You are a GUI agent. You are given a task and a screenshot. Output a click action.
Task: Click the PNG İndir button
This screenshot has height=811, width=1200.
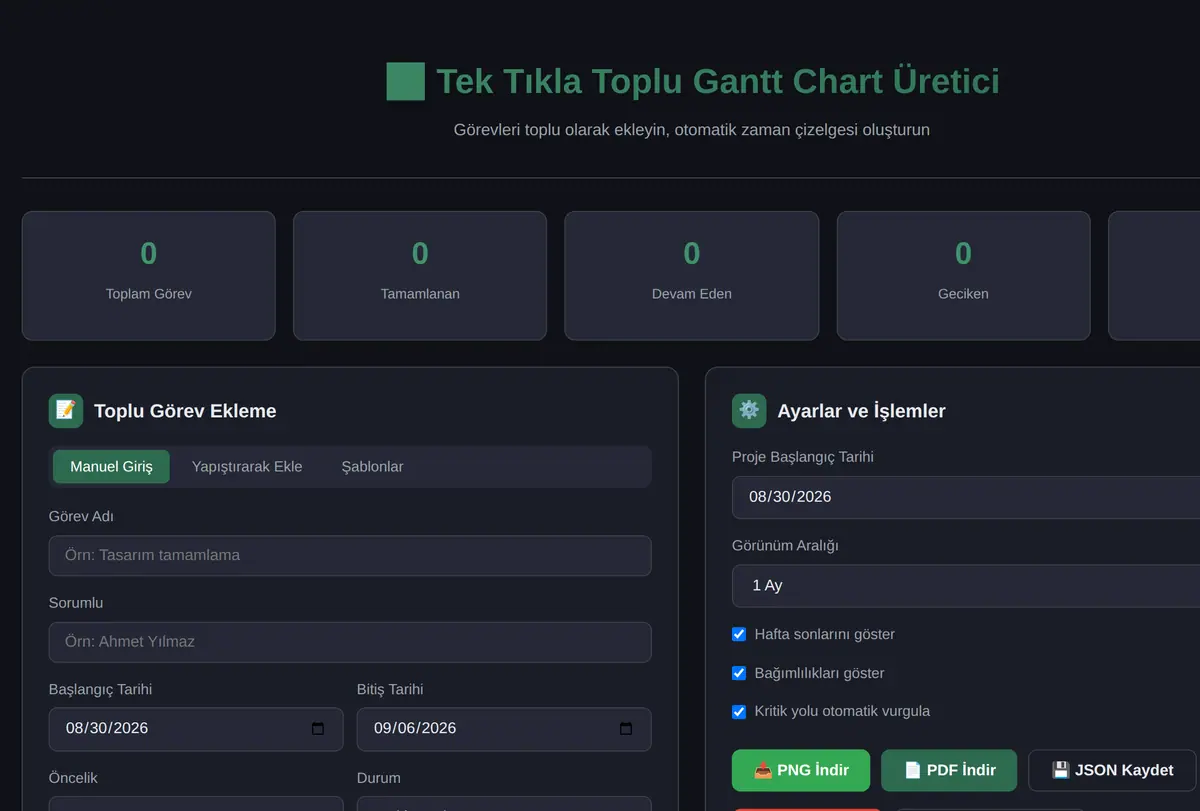click(x=801, y=770)
